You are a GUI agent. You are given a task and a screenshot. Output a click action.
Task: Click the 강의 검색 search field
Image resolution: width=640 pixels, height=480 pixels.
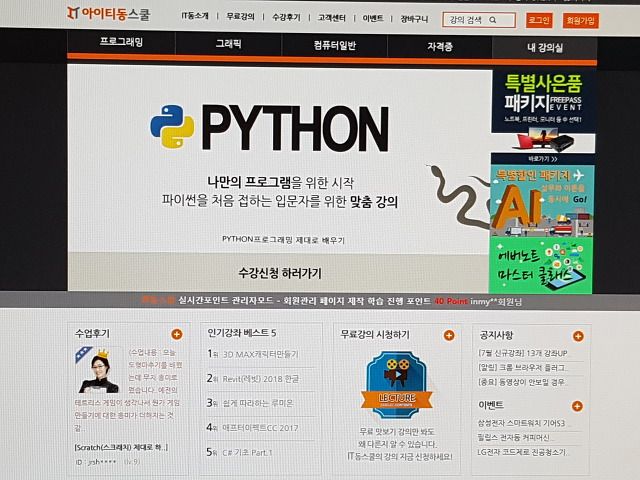tap(479, 20)
